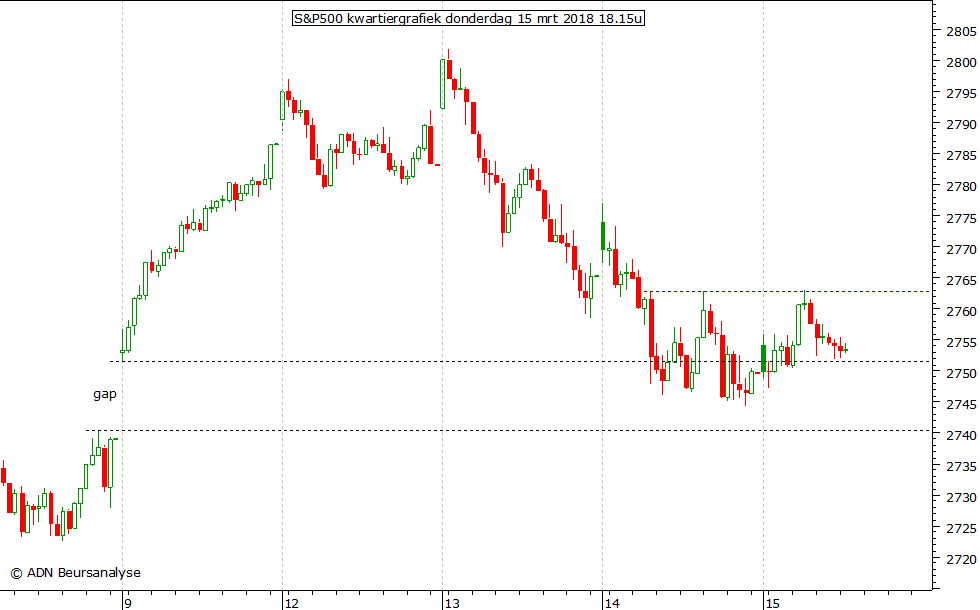Click the 2755 price axis label
Viewport: 980px width, 610px height.
[961, 342]
